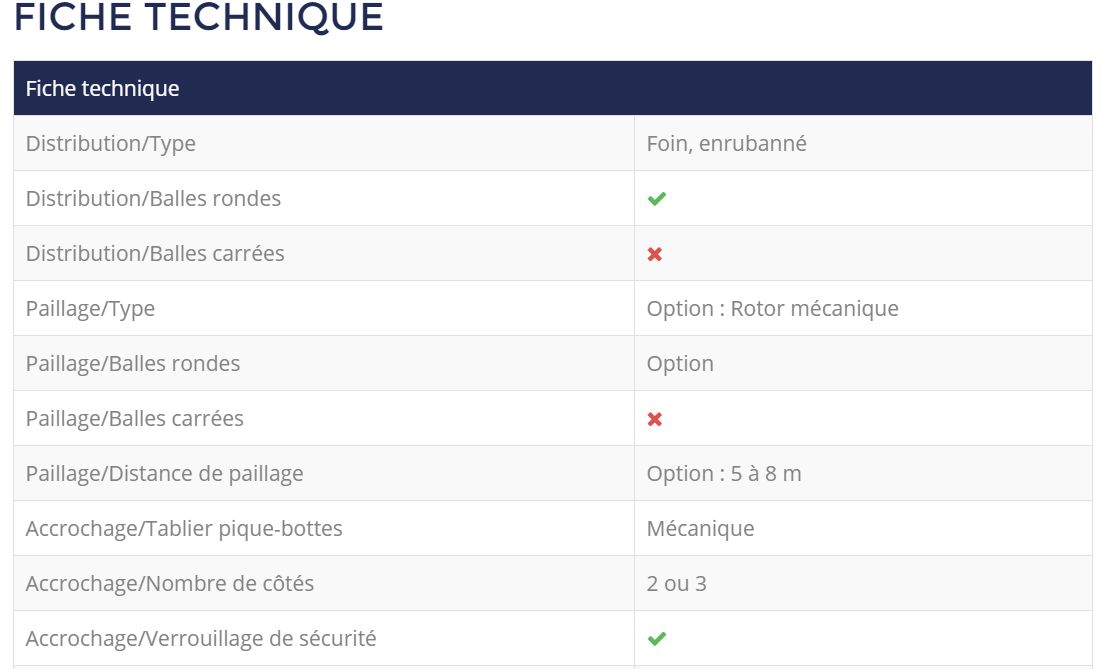Click green checkmark for Distribution/Balles rondes
1106x669 pixels.
coord(656,199)
